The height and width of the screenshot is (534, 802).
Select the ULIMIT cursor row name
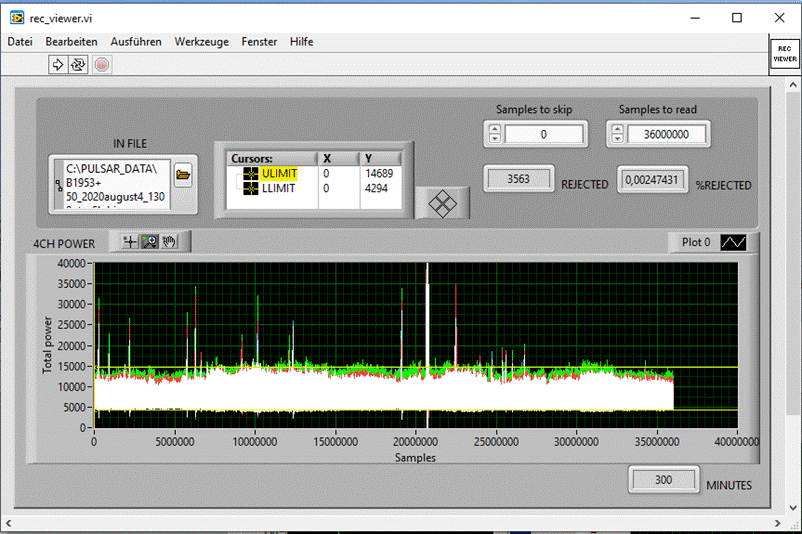[279, 174]
